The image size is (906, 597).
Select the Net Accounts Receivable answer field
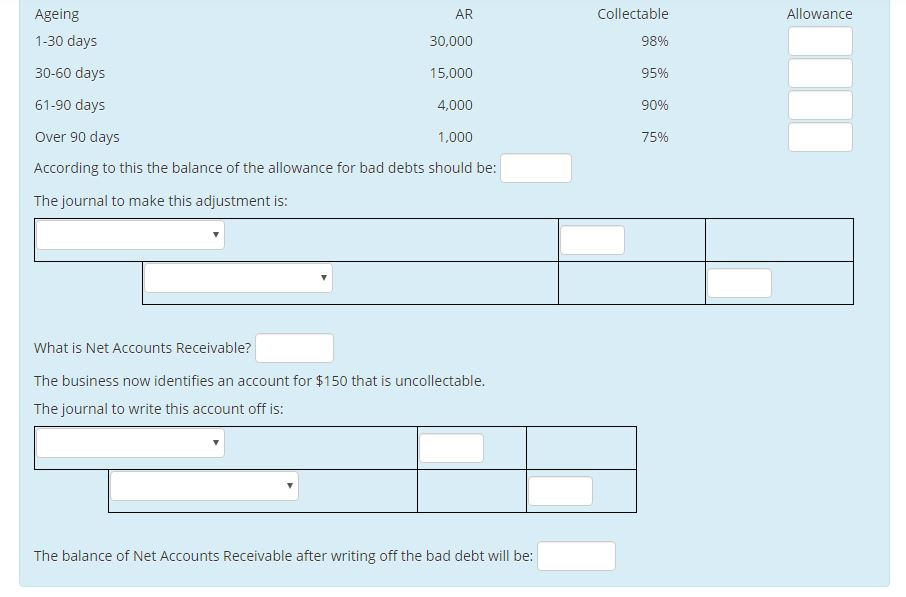(x=294, y=347)
